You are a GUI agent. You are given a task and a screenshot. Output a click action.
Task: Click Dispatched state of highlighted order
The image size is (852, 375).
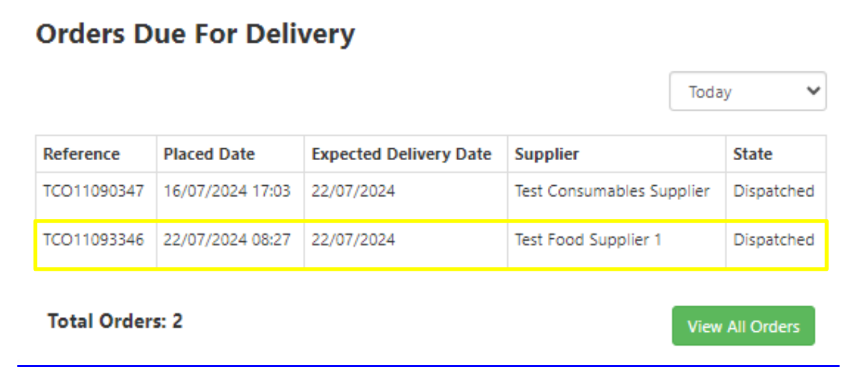(x=774, y=240)
